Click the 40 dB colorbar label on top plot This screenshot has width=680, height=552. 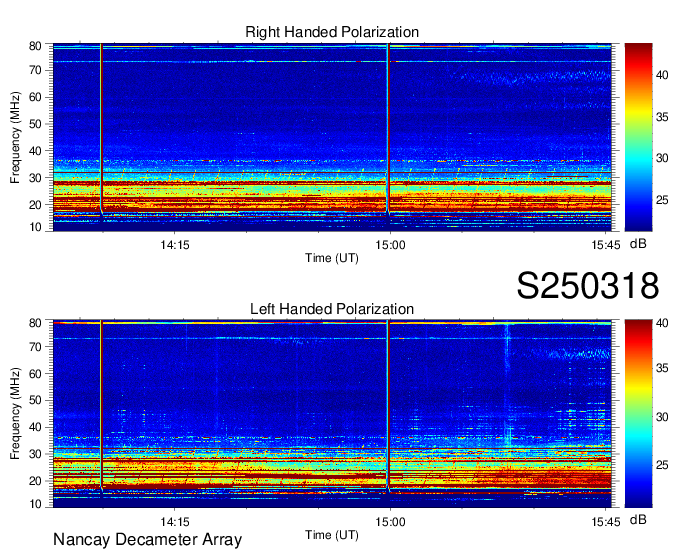pyautogui.click(x=662, y=75)
